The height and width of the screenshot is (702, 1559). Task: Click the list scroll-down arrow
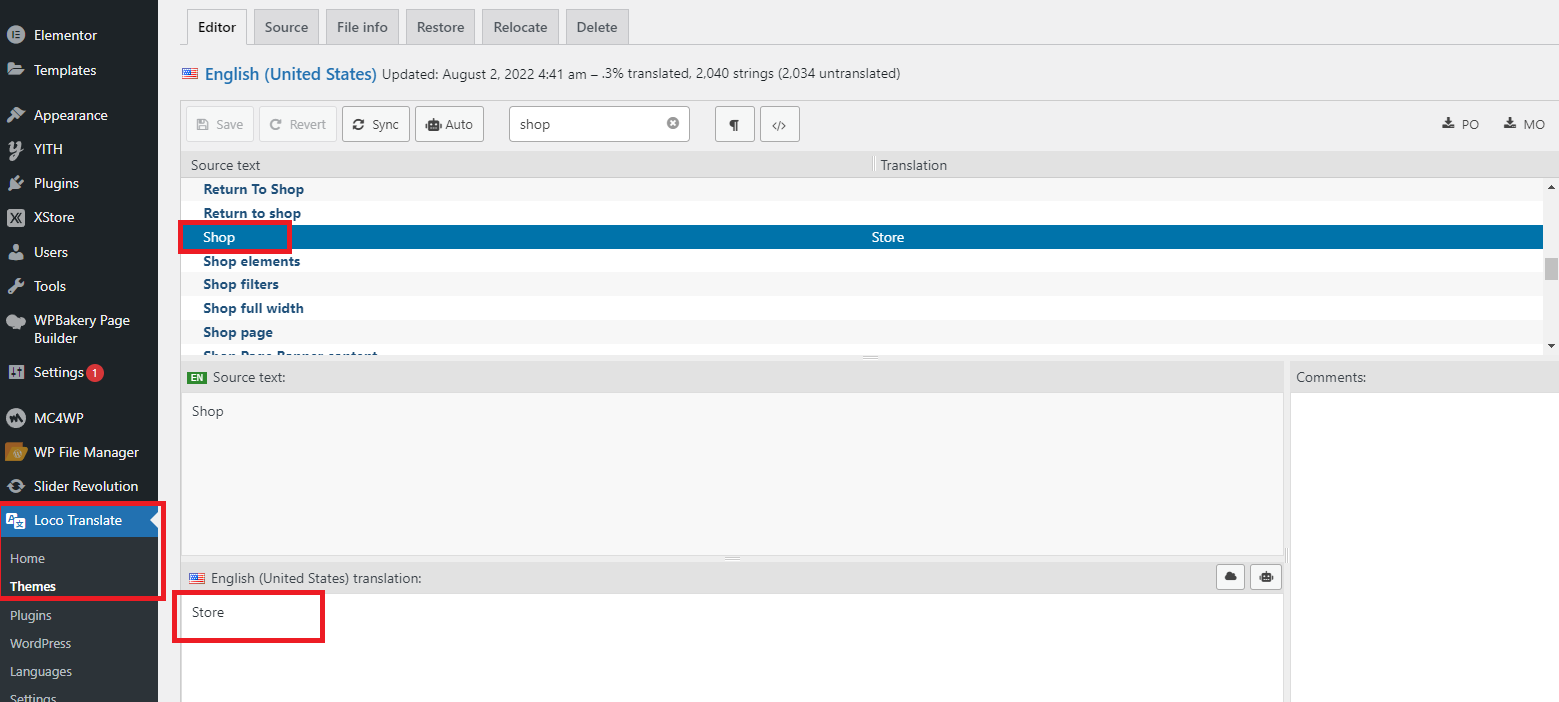pyautogui.click(x=1551, y=346)
